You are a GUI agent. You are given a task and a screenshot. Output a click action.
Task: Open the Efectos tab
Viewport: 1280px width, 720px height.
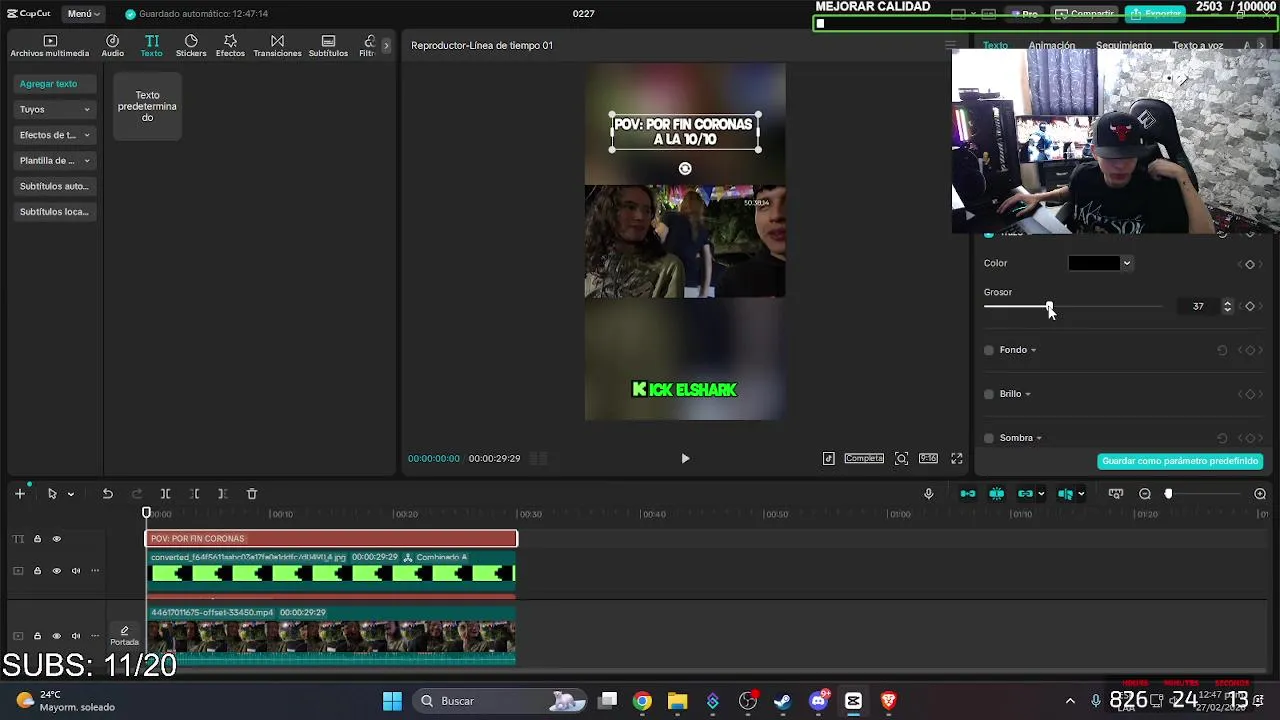[230, 46]
